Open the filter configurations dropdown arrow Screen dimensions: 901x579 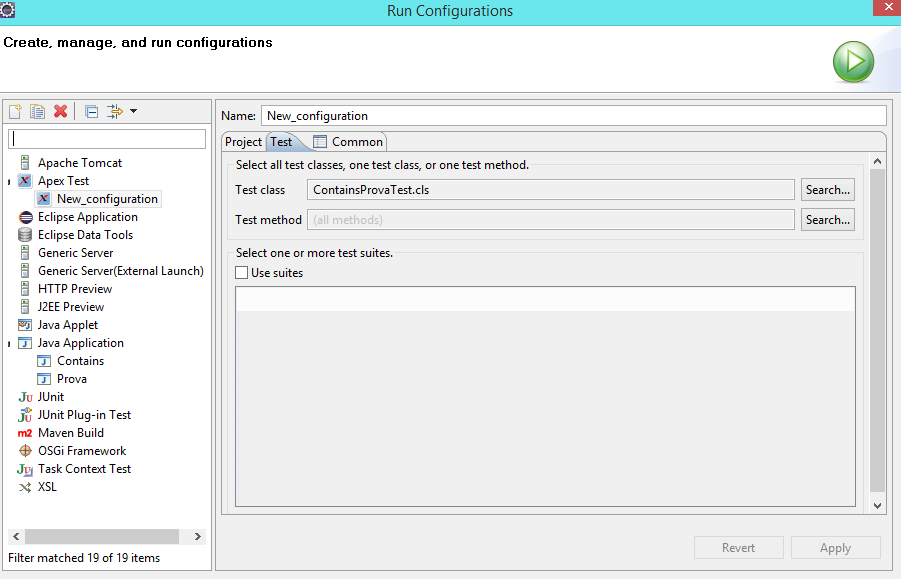(133, 112)
